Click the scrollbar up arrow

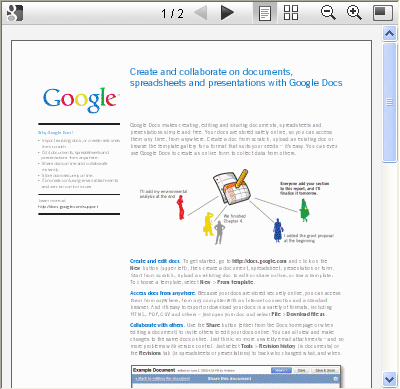[389, 34]
